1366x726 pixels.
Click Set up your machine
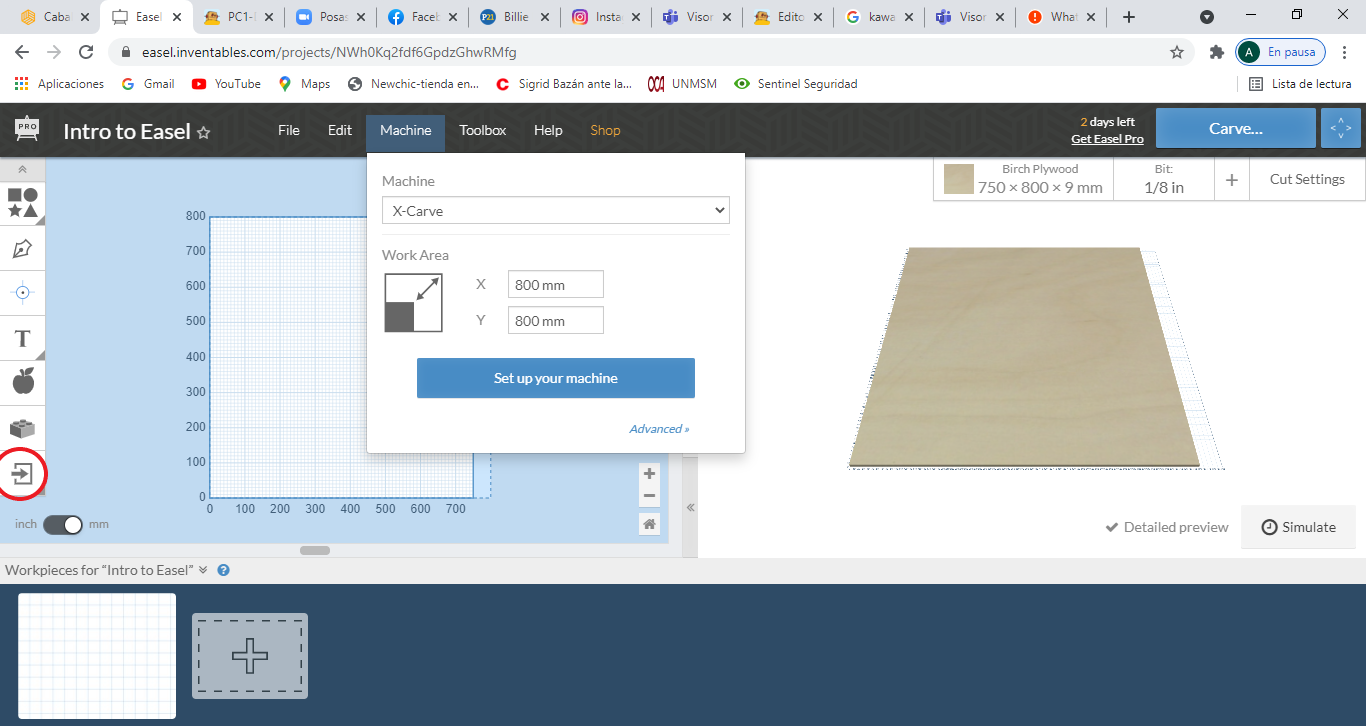pos(556,378)
